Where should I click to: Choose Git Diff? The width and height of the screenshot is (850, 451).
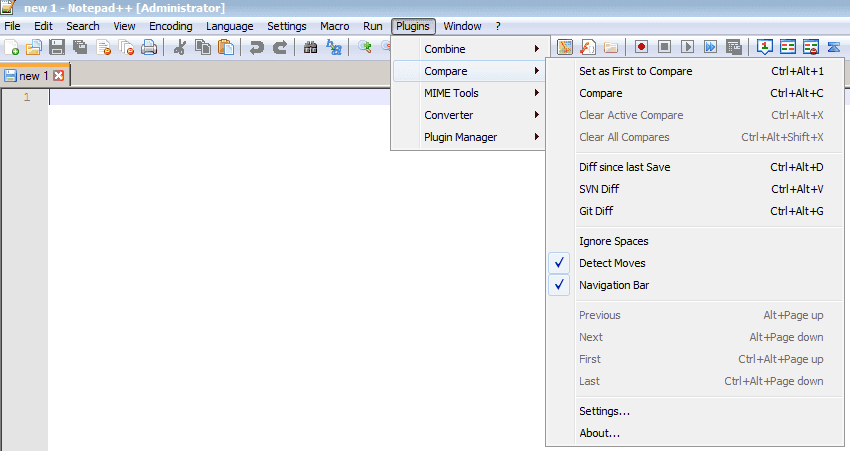[694, 211]
